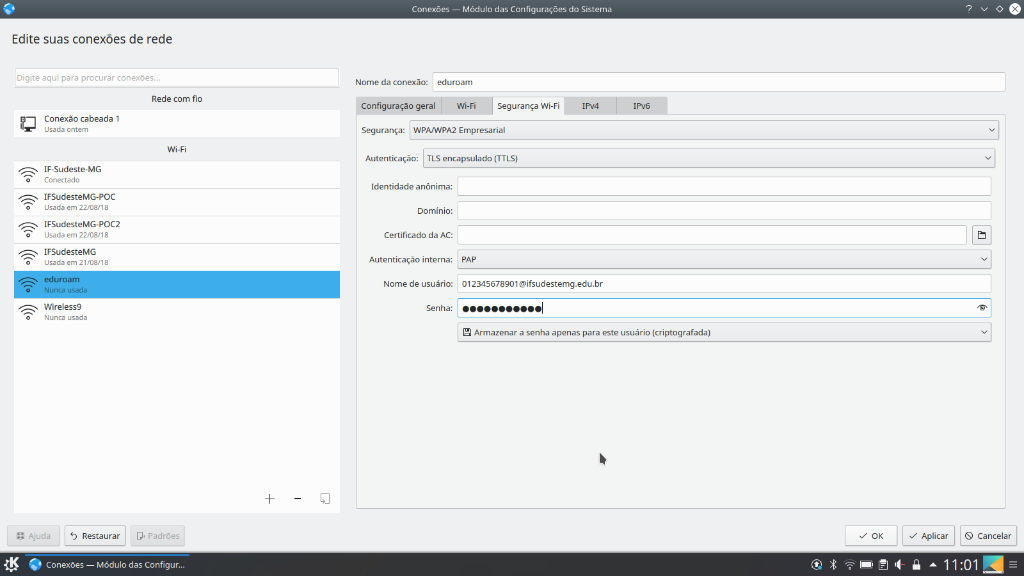
Task: Click the add new connection plus icon
Action: point(269,498)
